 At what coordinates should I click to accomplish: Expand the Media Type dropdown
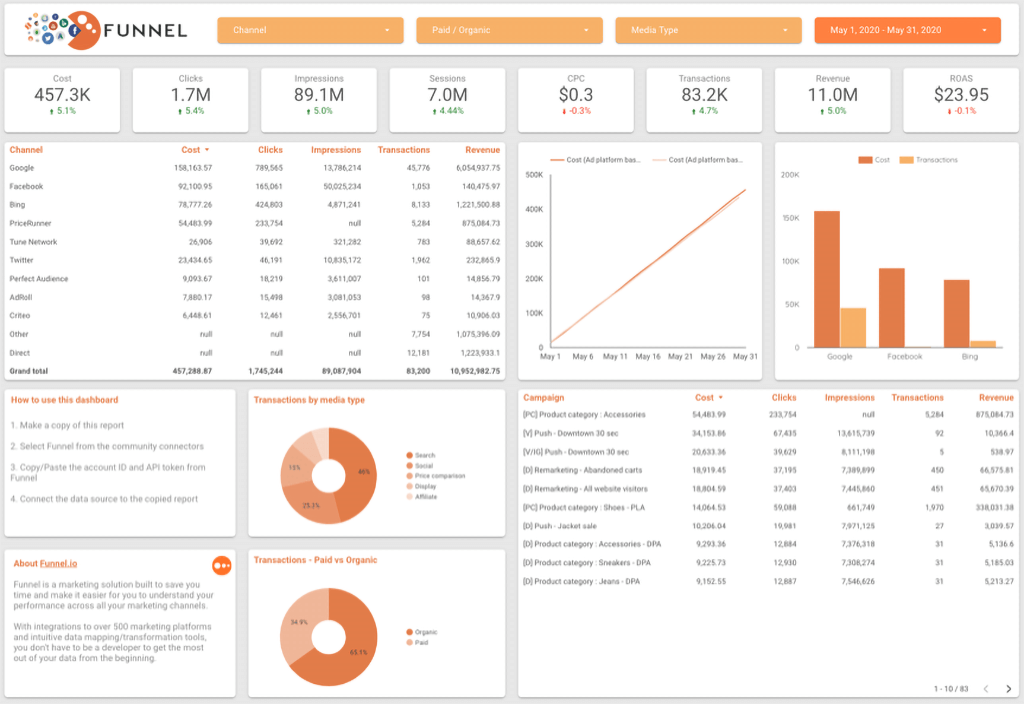point(709,30)
